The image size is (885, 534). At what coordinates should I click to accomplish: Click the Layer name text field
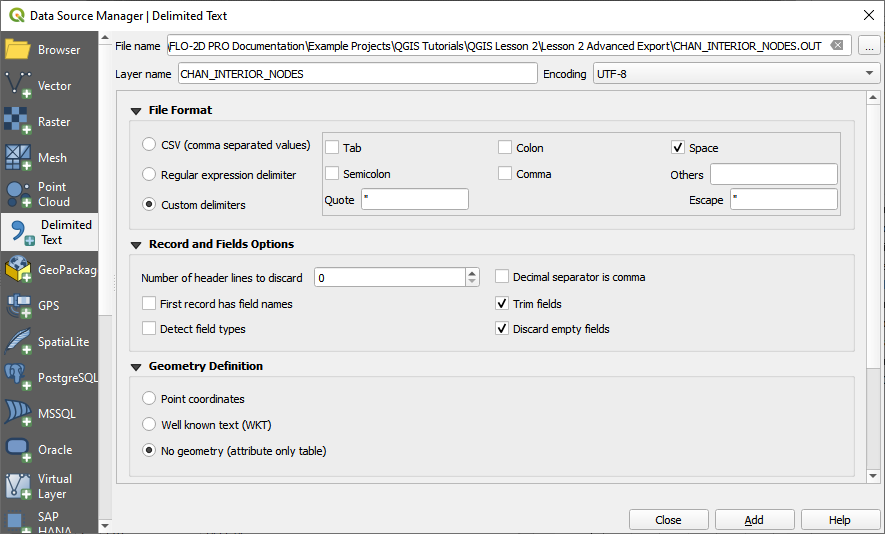click(x=357, y=74)
